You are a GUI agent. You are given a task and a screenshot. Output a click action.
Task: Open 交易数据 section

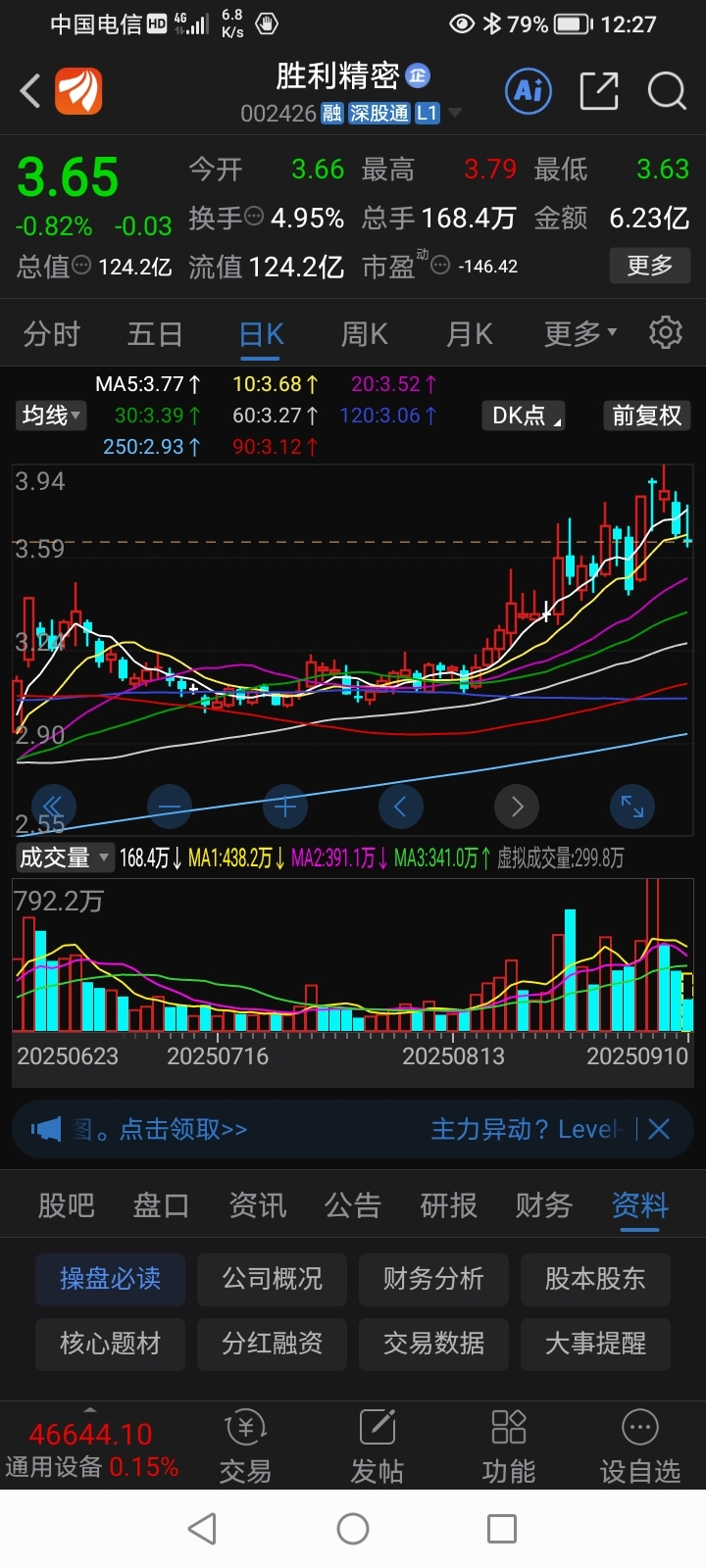pyautogui.click(x=433, y=1344)
